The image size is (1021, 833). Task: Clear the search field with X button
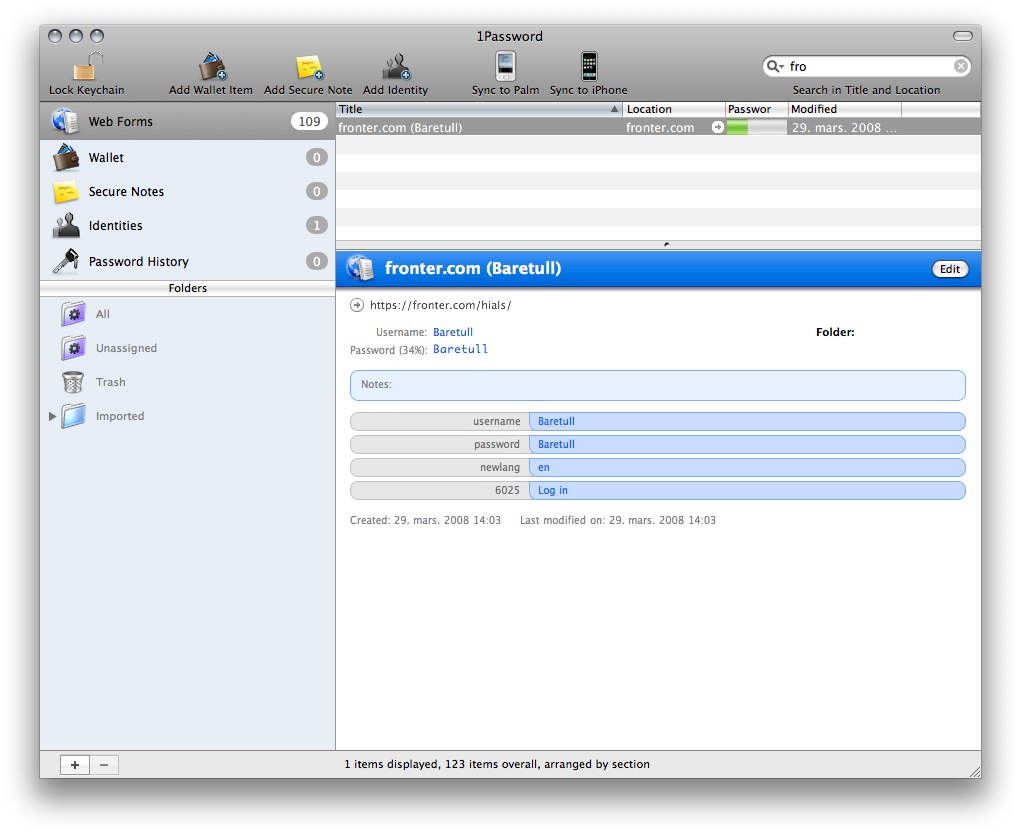(x=960, y=66)
